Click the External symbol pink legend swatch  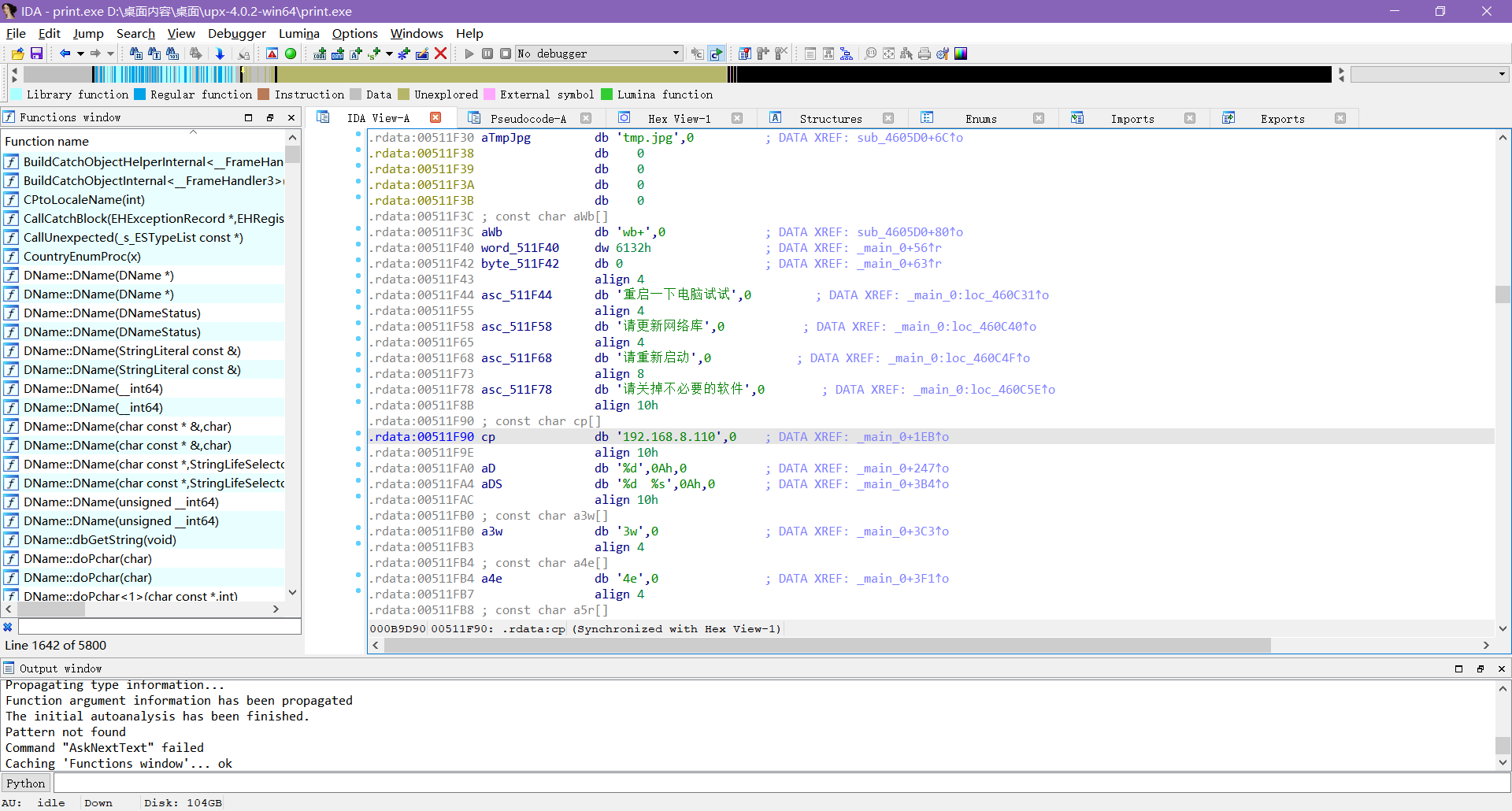pos(489,94)
